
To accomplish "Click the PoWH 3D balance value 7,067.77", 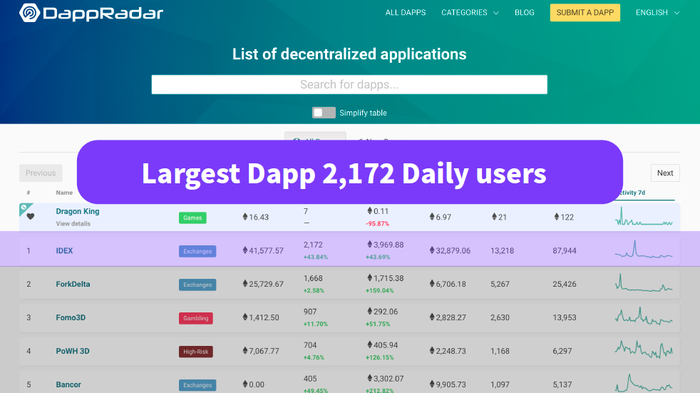I will click(x=261, y=351).
